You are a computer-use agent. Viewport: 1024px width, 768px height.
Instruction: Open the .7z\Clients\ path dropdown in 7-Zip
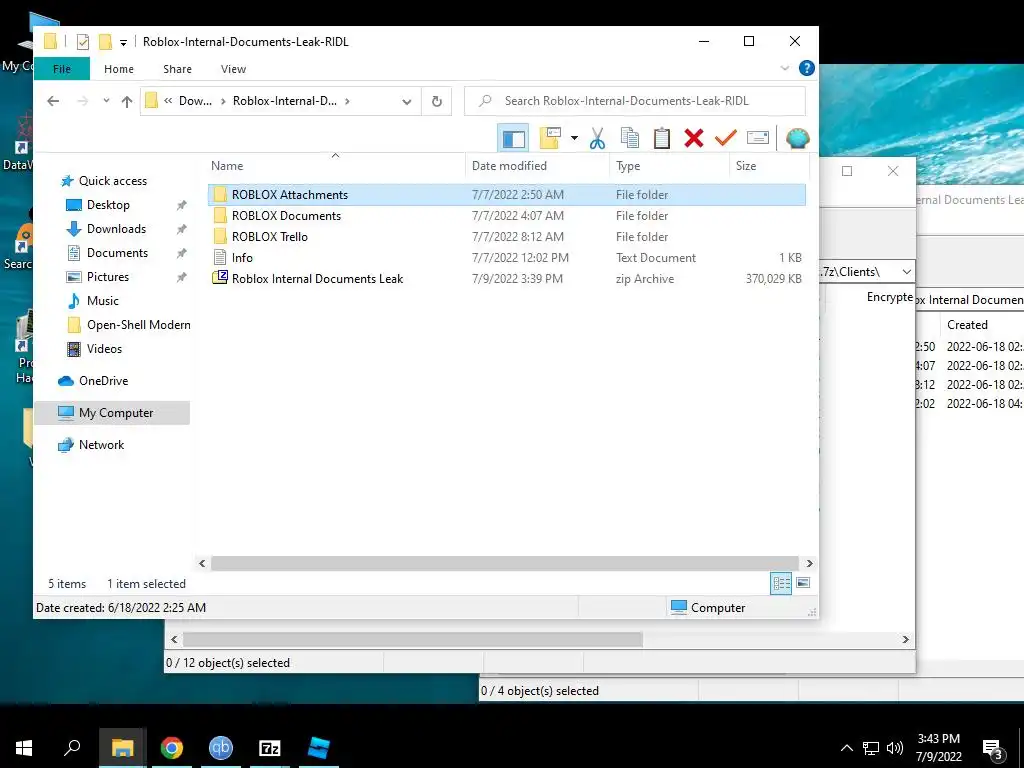(906, 272)
